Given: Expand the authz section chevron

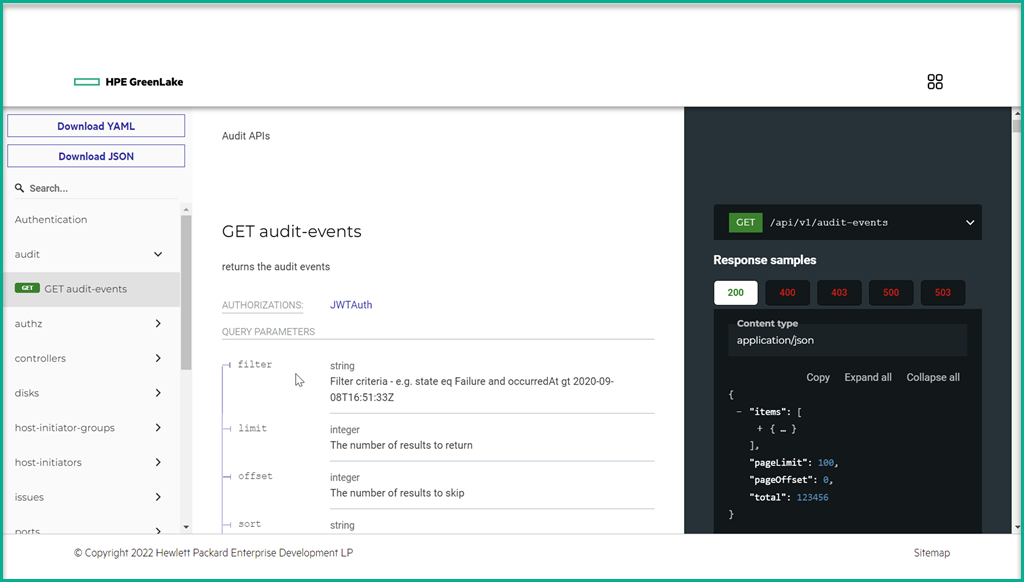Looking at the screenshot, I should [158, 323].
